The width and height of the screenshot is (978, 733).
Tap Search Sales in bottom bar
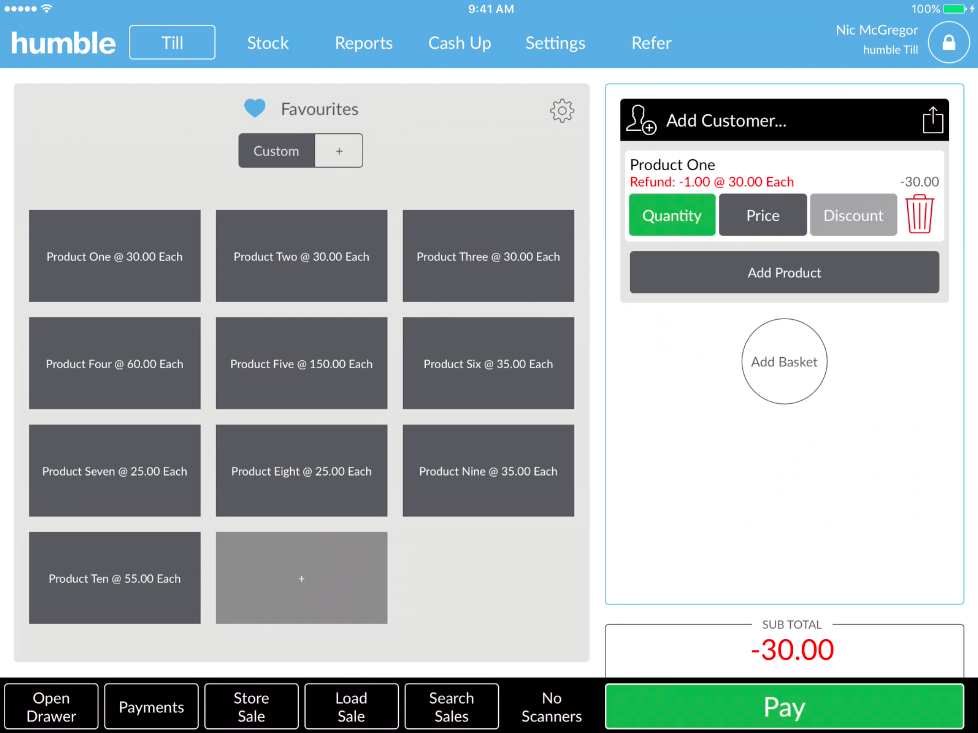[x=452, y=706]
